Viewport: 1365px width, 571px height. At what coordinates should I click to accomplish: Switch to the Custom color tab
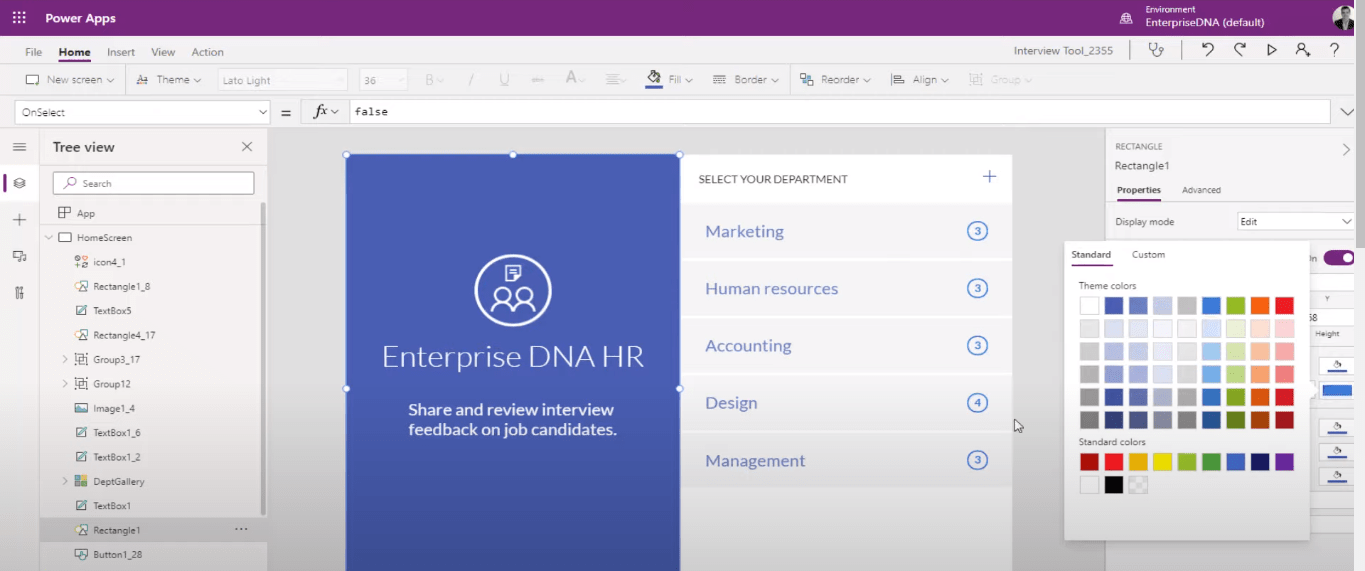[x=1148, y=255]
